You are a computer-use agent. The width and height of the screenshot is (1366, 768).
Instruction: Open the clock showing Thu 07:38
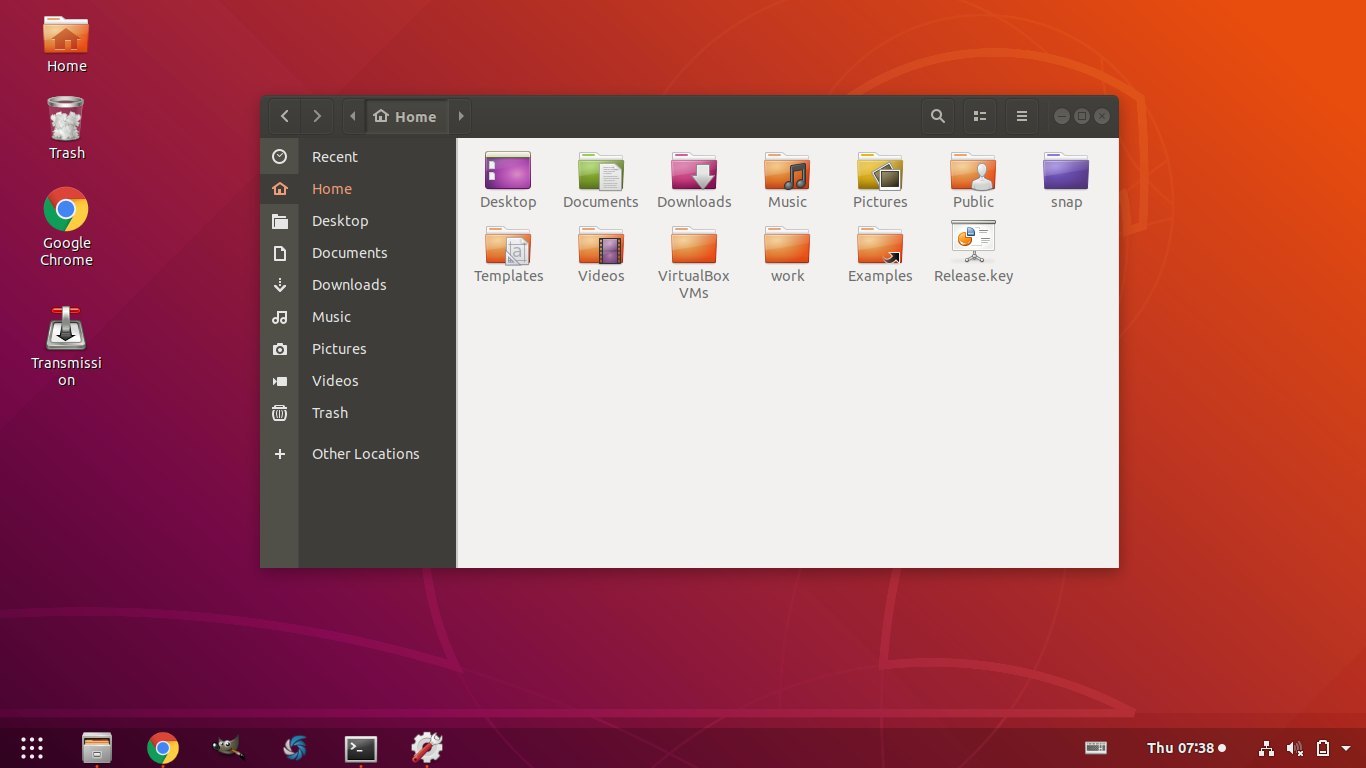1186,748
